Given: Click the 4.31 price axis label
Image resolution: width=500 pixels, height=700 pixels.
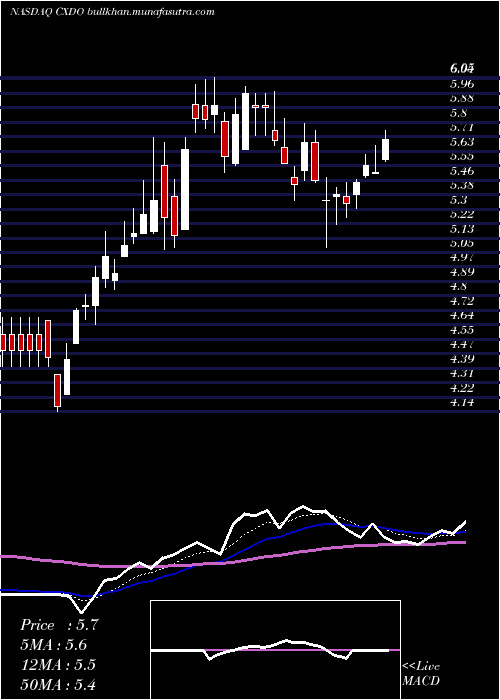Looking at the screenshot, I should coord(462,373).
